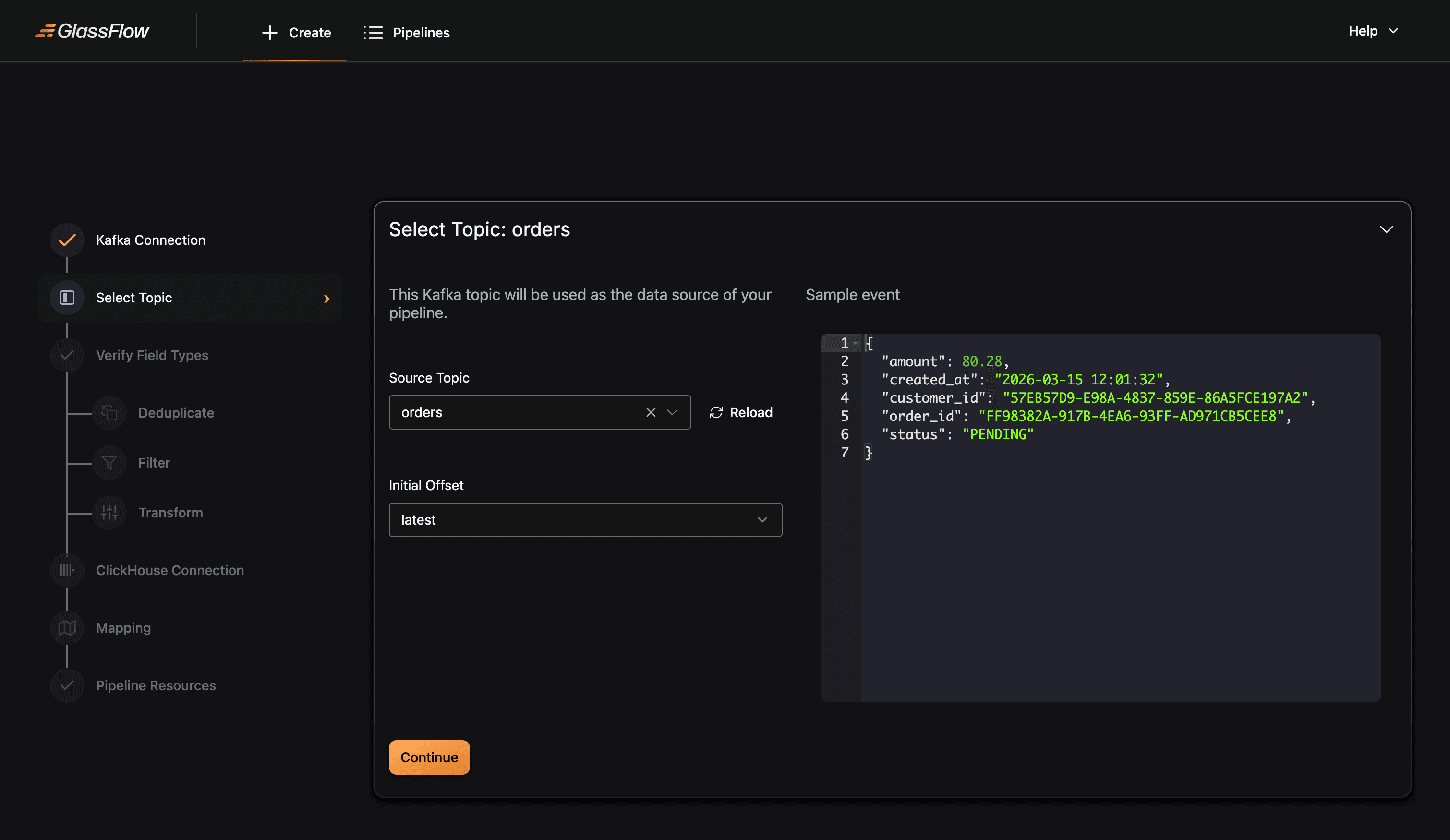This screenshot has width=1450, height=840.
Task: Click the Kafka Connection checkmark icon
Action: click(67, 240)
